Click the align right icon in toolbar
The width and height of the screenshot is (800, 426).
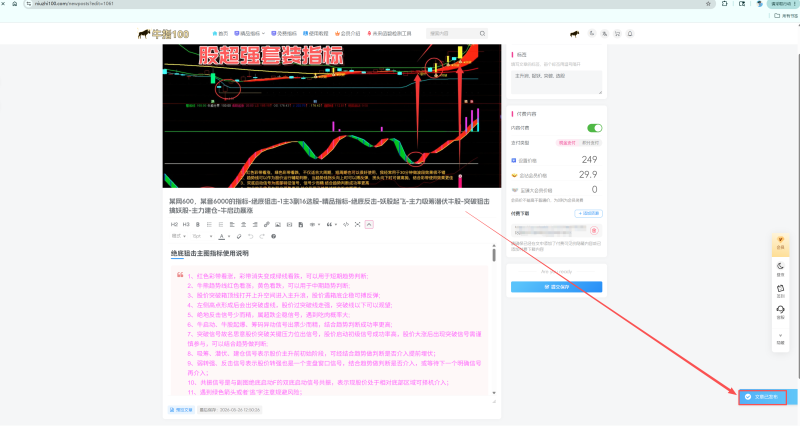point(255,224)
